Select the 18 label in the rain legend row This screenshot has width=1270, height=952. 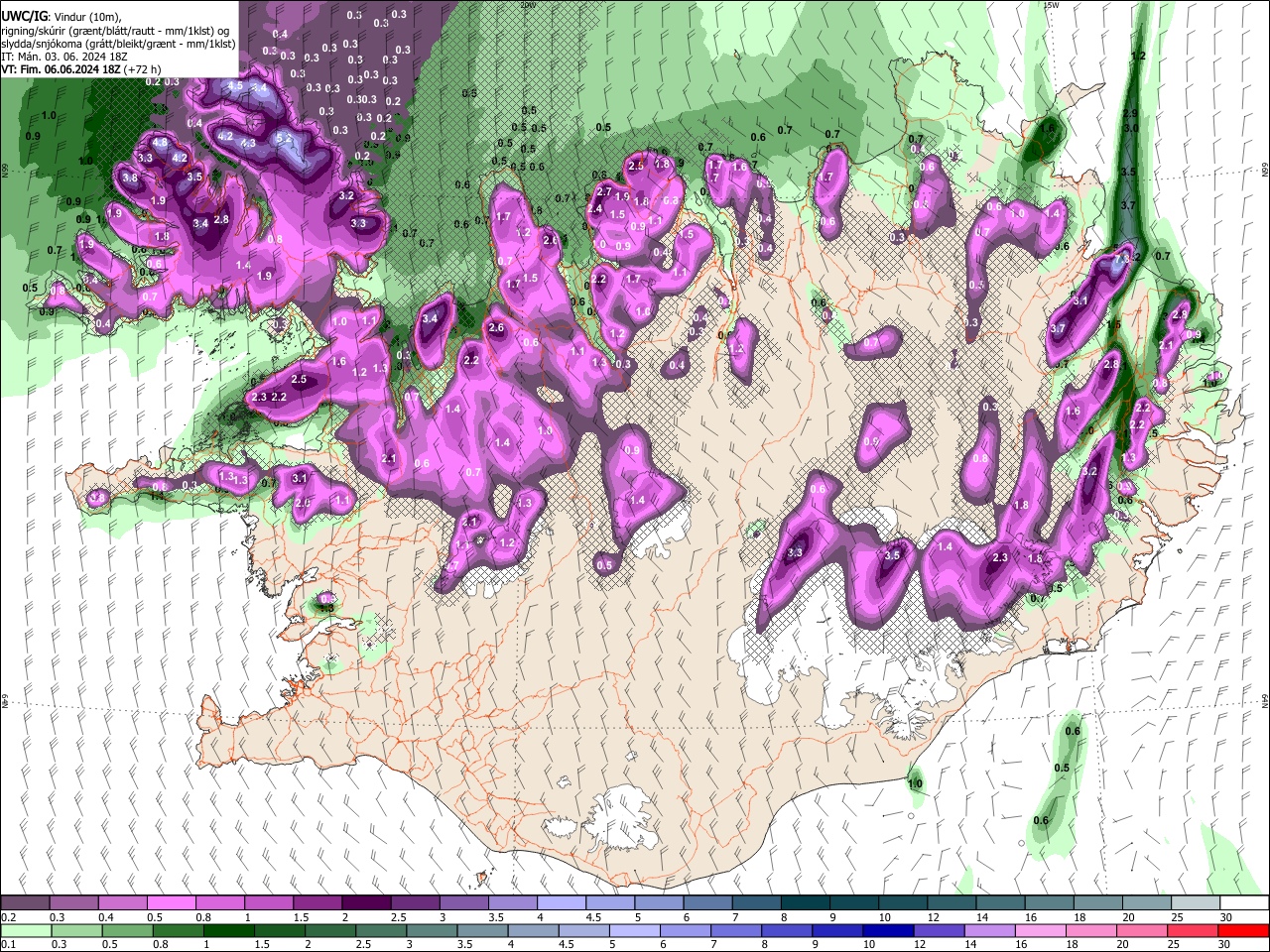tap(1071, 945)
